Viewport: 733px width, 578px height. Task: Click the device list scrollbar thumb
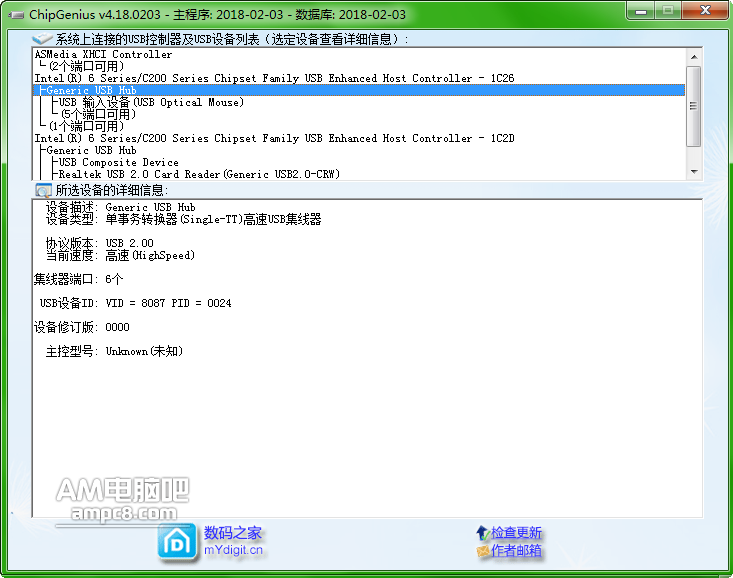694,106
